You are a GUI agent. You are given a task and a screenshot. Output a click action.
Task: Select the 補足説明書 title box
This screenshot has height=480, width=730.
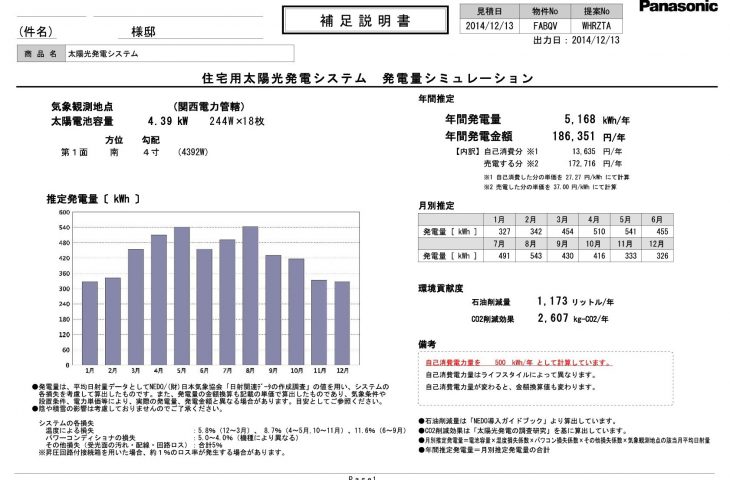tap(365, 20)
